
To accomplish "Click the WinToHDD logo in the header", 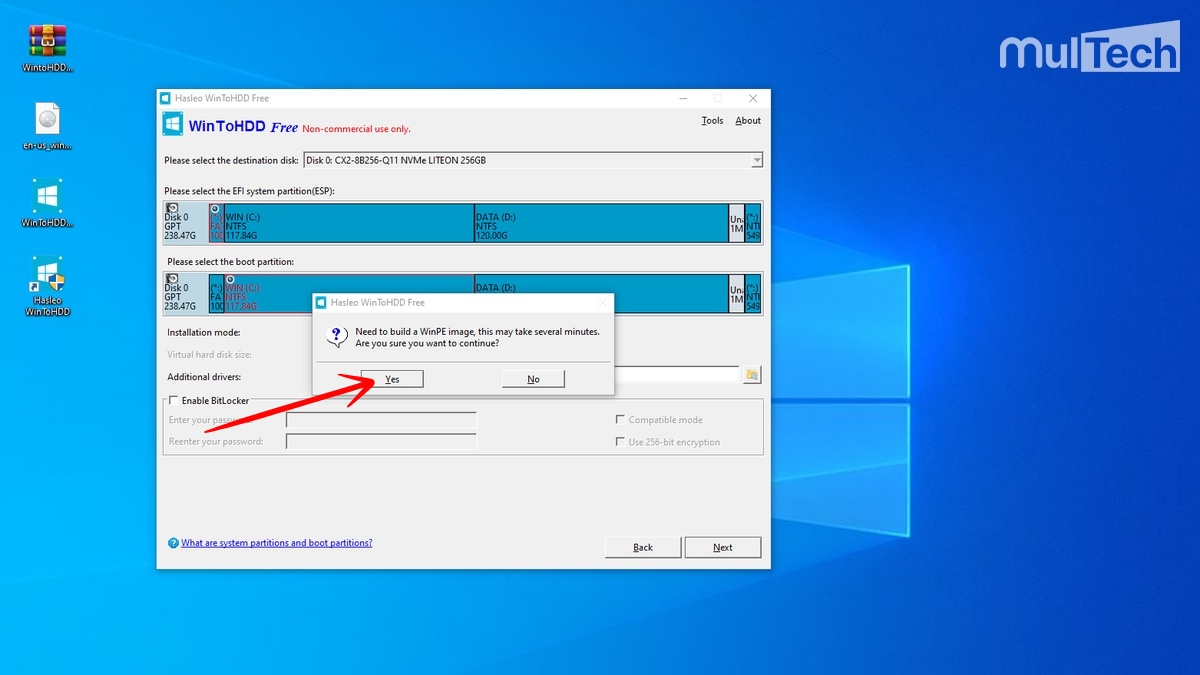I will point(173,125).
